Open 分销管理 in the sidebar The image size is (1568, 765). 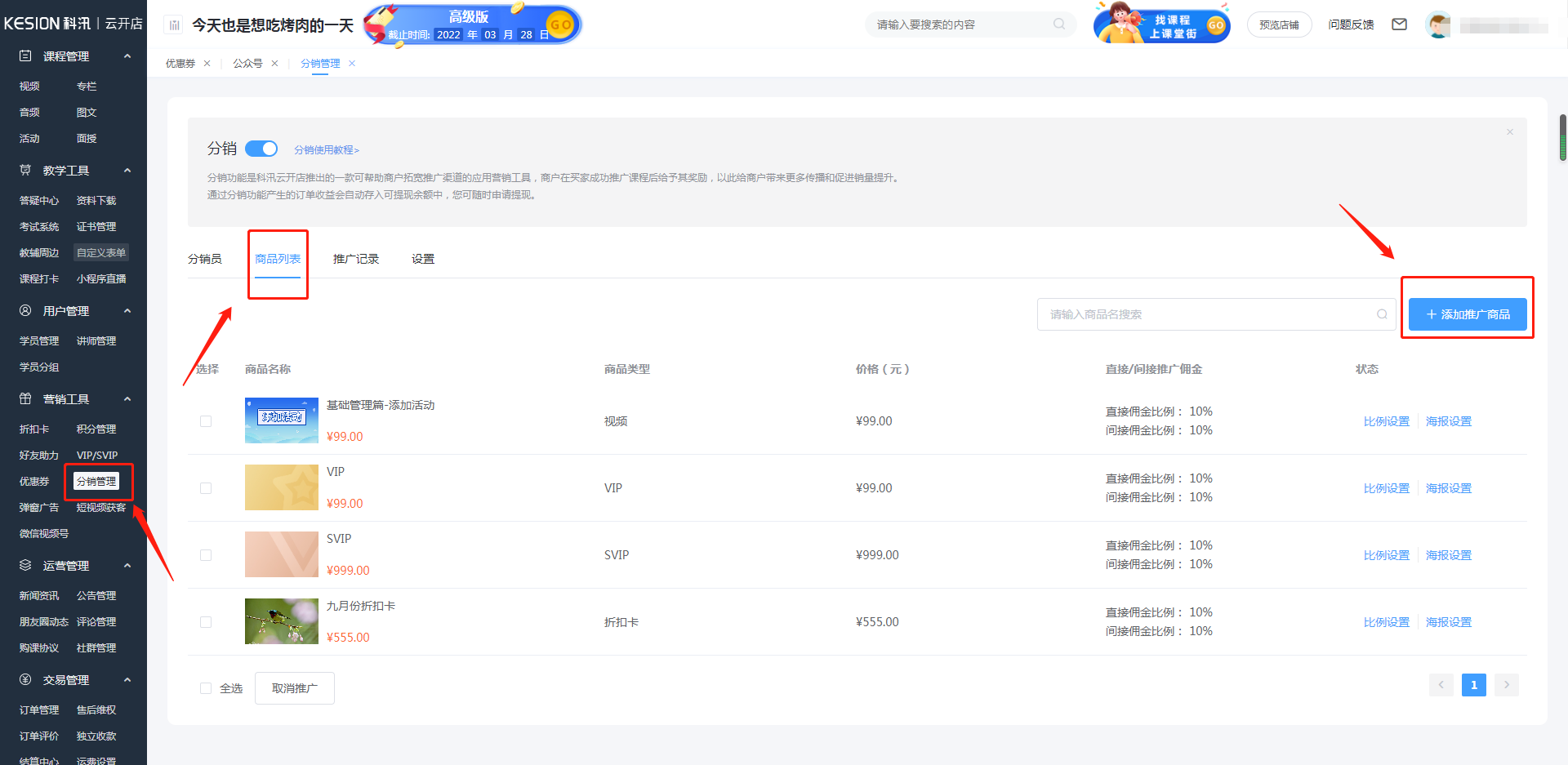click(x=96, y=482)
